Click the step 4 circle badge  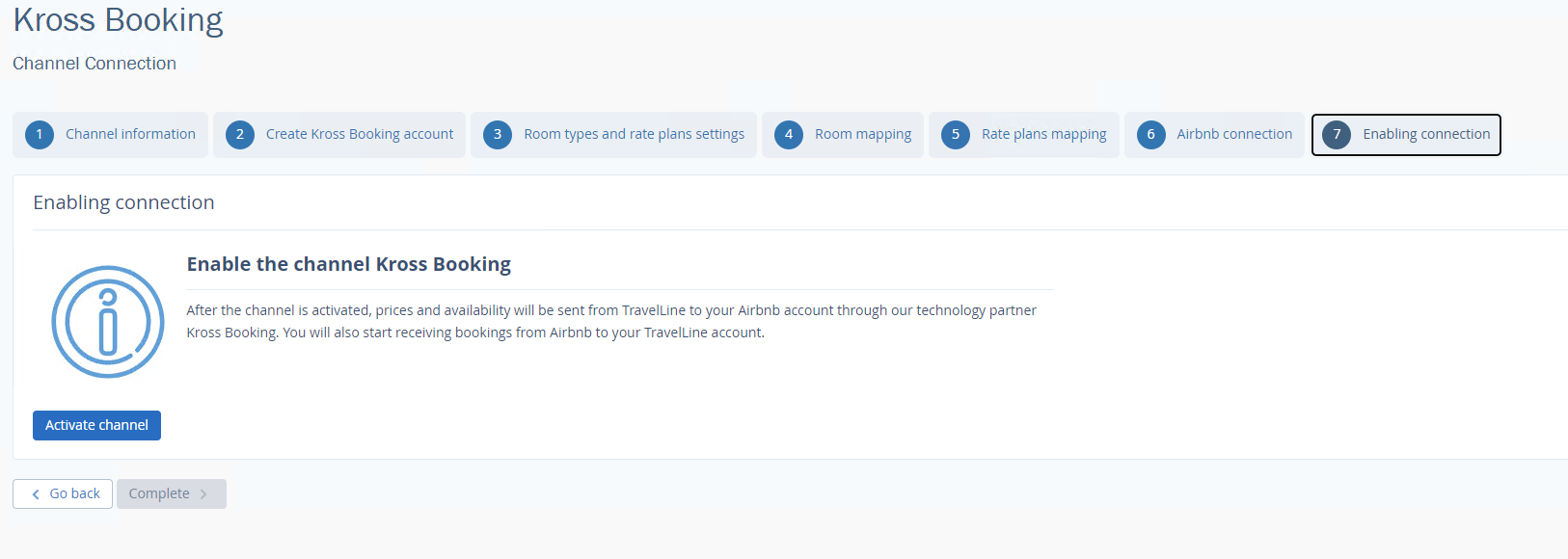[x=789, y=135]
